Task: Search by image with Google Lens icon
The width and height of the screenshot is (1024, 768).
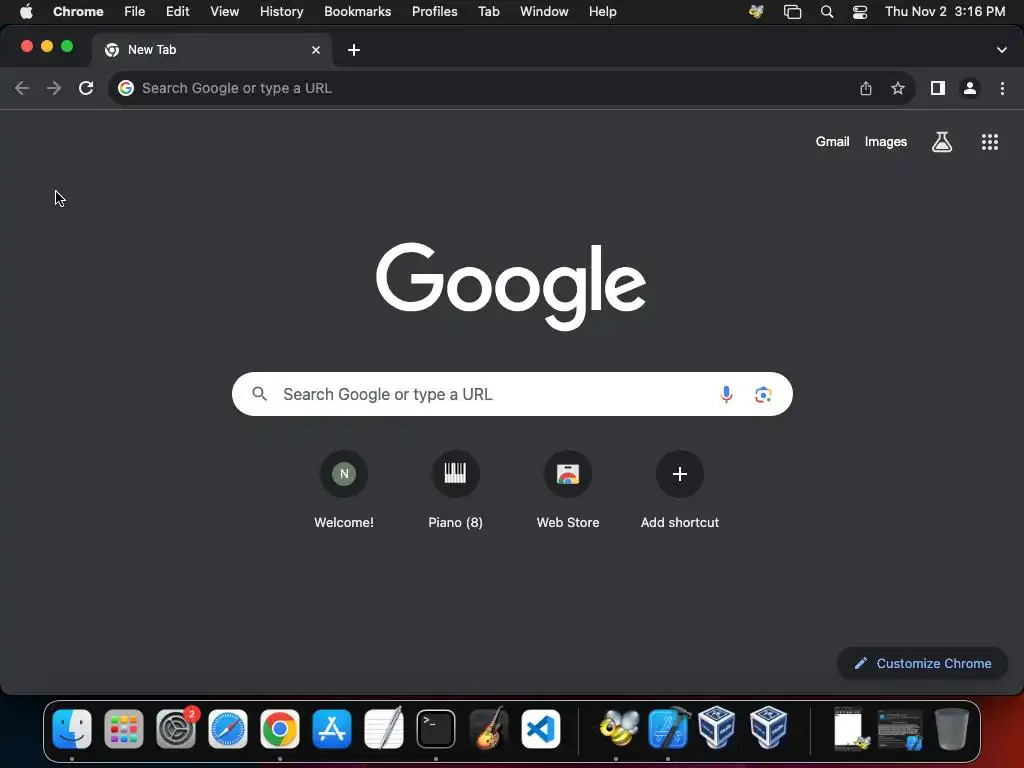Action: (x=763, y=394)
